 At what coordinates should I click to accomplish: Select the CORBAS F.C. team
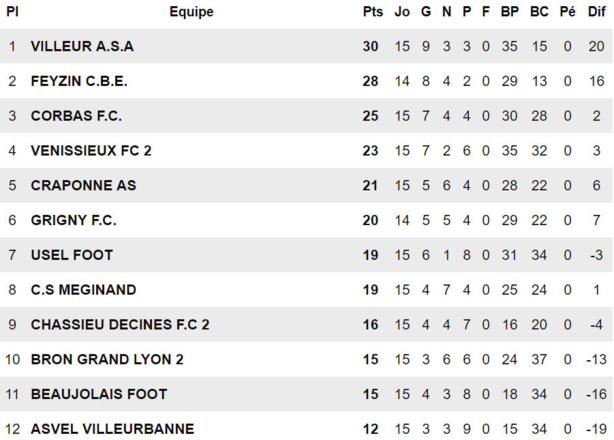[76, 116]
